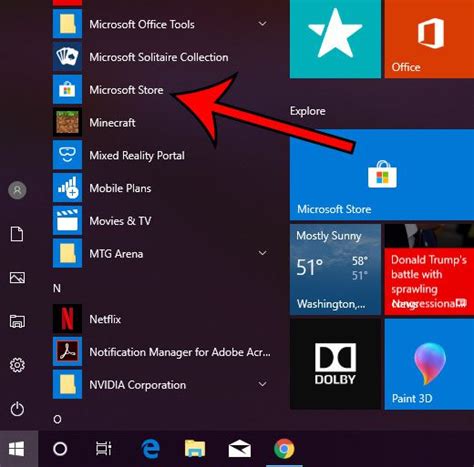Open the Microsoft Office Tools folder icon
474x467 pixels.
(67, 24)
